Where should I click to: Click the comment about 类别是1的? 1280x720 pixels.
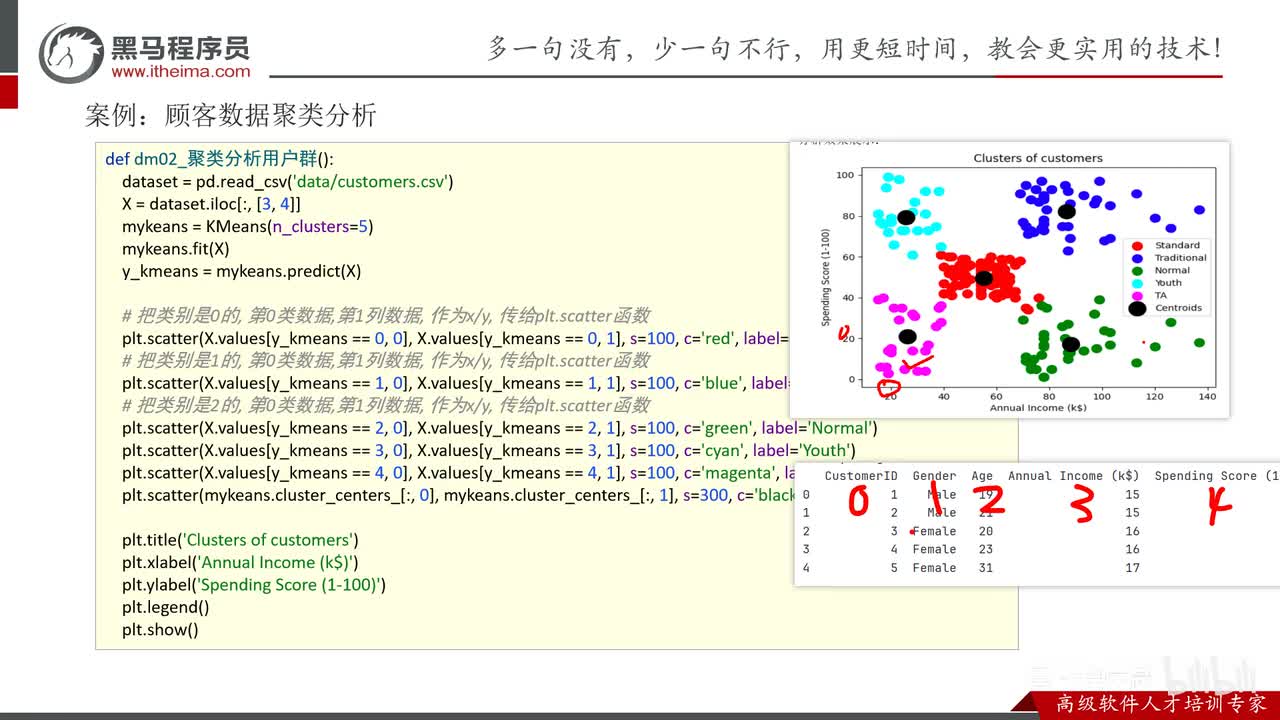tap(386, 360)
